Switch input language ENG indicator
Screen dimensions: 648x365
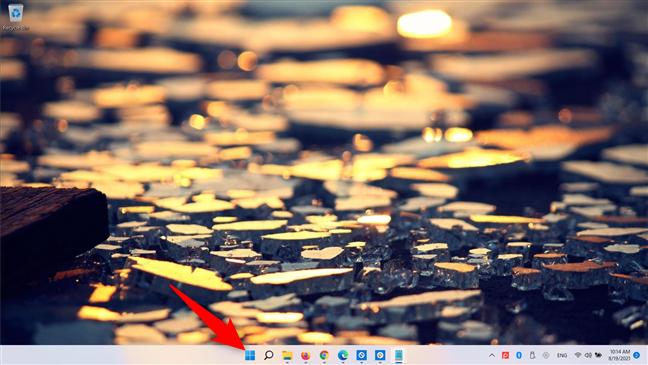[x=562, y=355]
